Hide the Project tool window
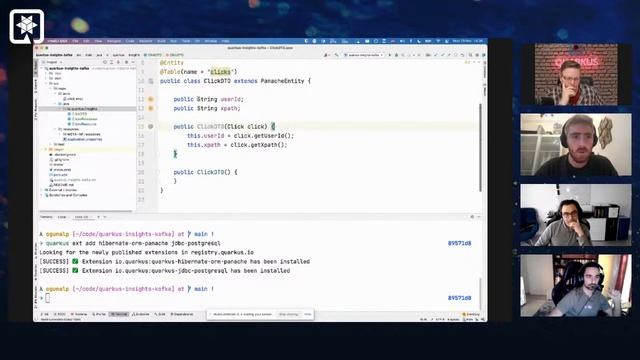Screen dimensions: 640x360 tap(133, 62)
